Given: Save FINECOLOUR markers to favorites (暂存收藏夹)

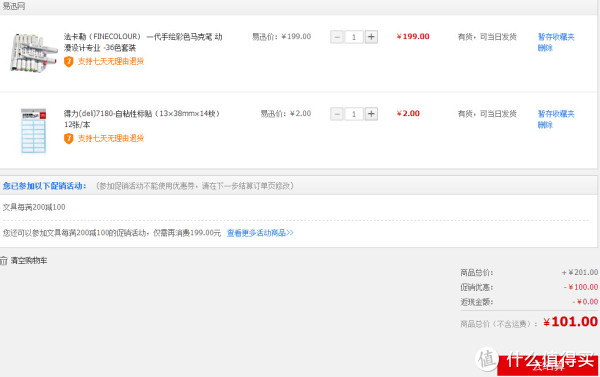Looking at the screenshot, I should (556, 37).
